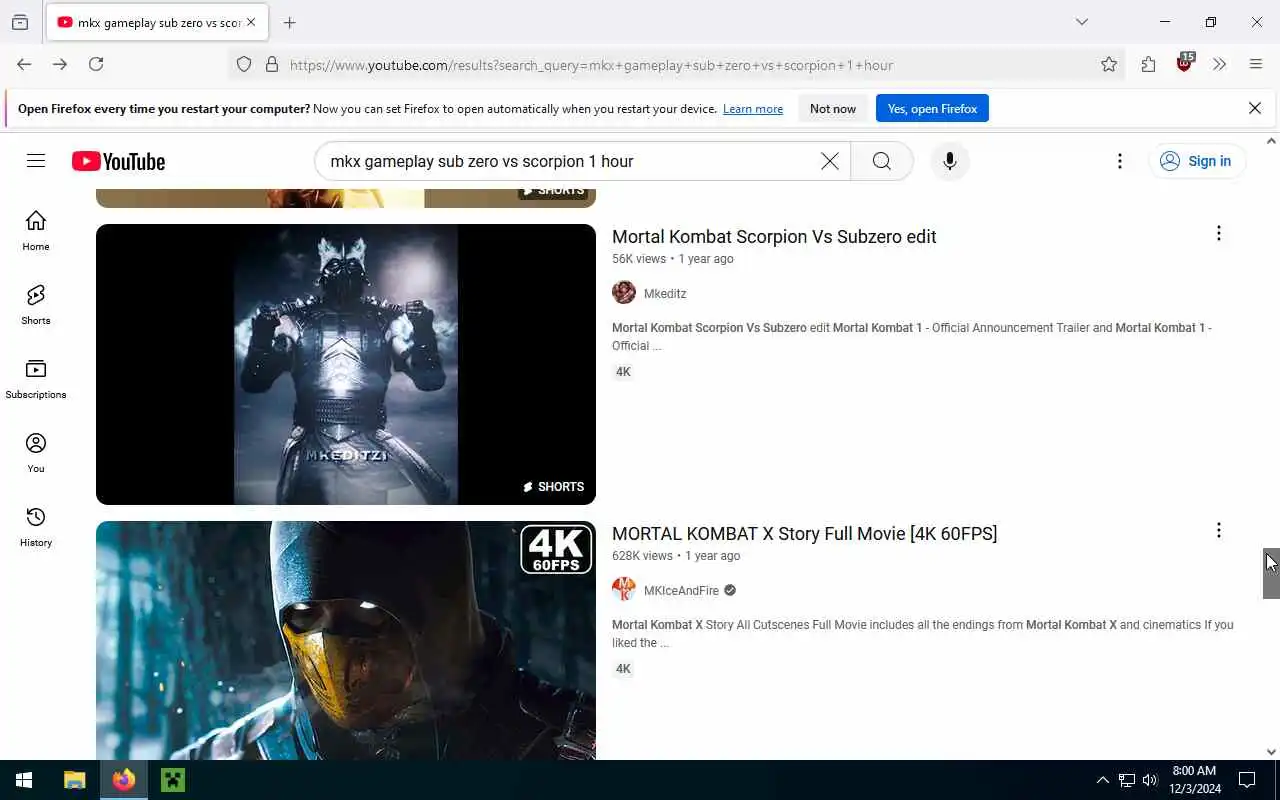
Task: Click the magnifier search button
Action: tap(881, 161)
